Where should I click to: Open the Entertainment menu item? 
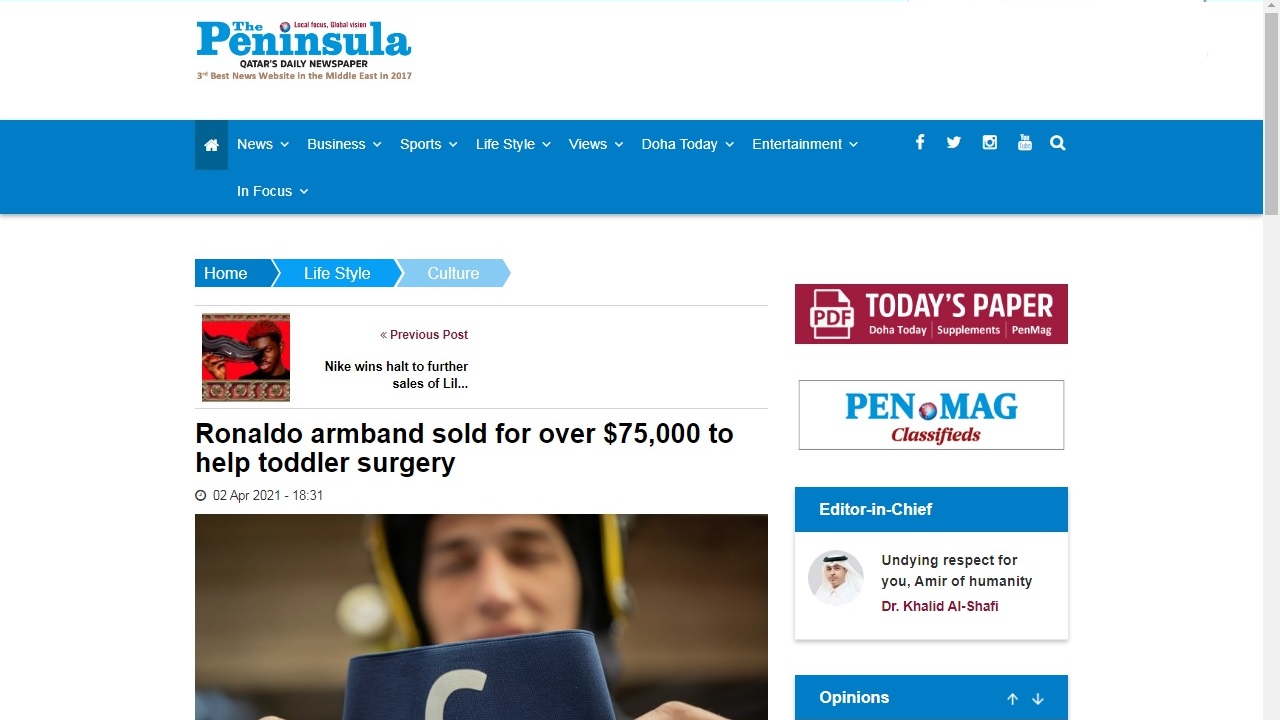coord(805,144)
